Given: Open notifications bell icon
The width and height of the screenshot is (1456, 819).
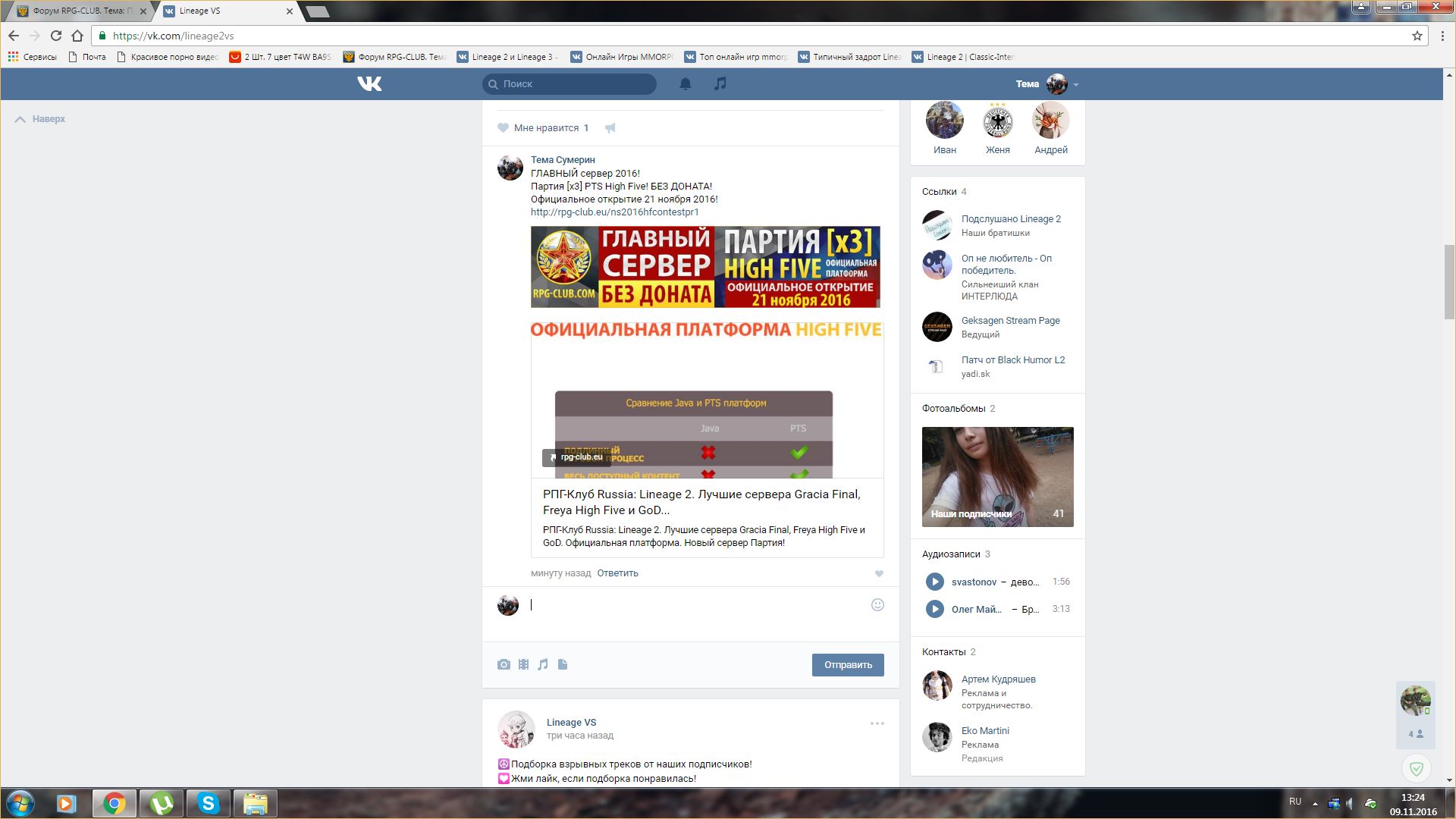Looking at the screenshot, I should pyautogui.click(x=686, y=83).
